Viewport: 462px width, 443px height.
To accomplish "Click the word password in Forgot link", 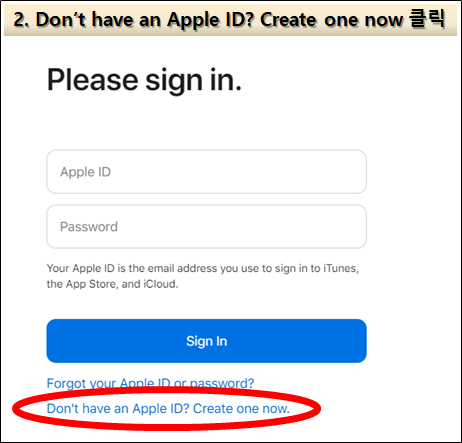I will tap(222, 383).
